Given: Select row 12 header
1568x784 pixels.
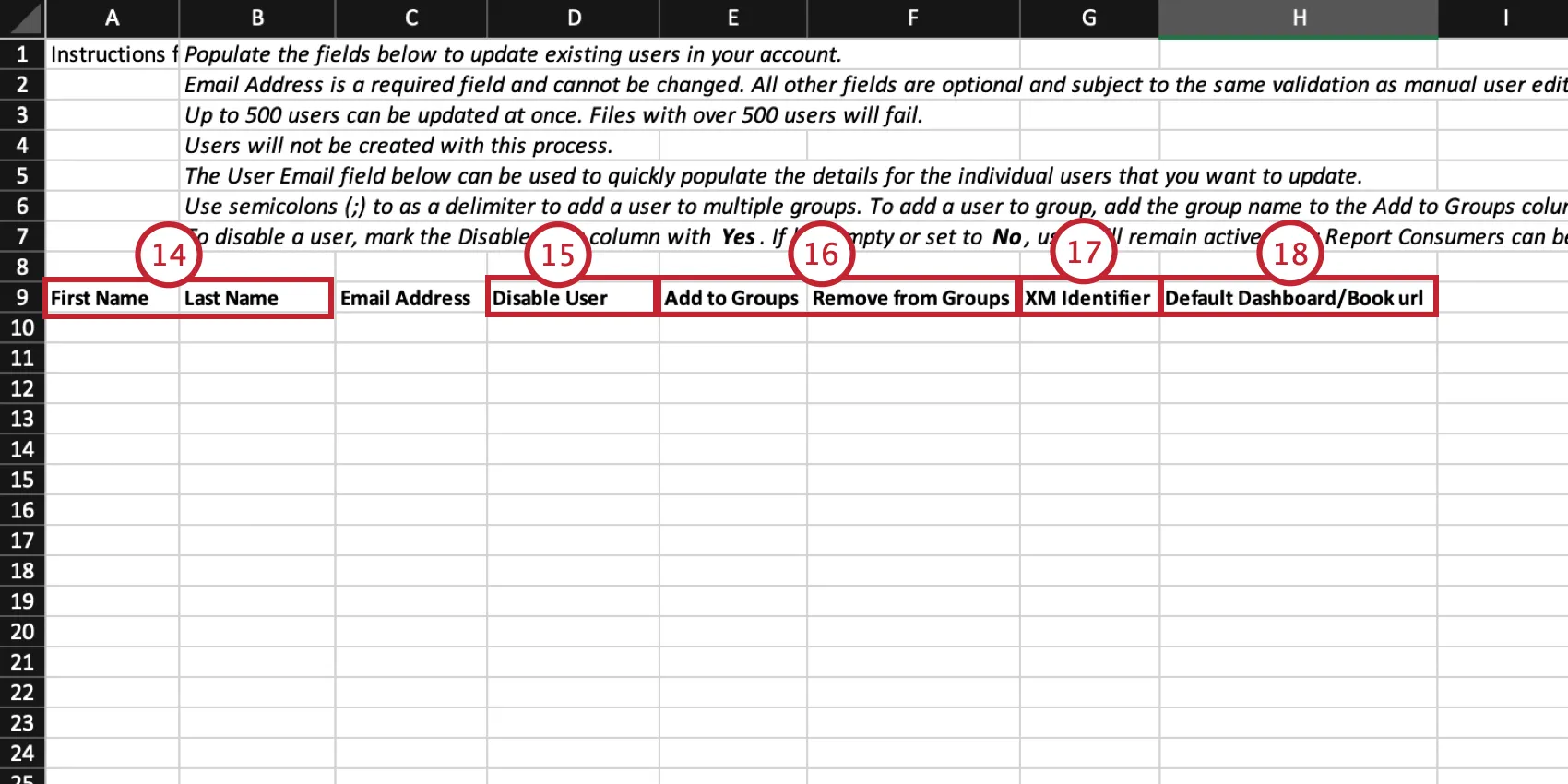Looking at the screenshot, I should [x=22, y=389].
